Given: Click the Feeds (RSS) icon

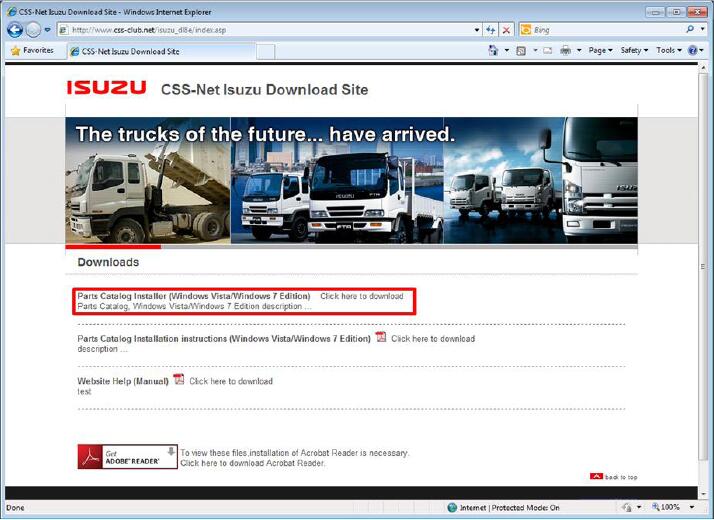Looking at the screenshot, I should tap(521, 51).
